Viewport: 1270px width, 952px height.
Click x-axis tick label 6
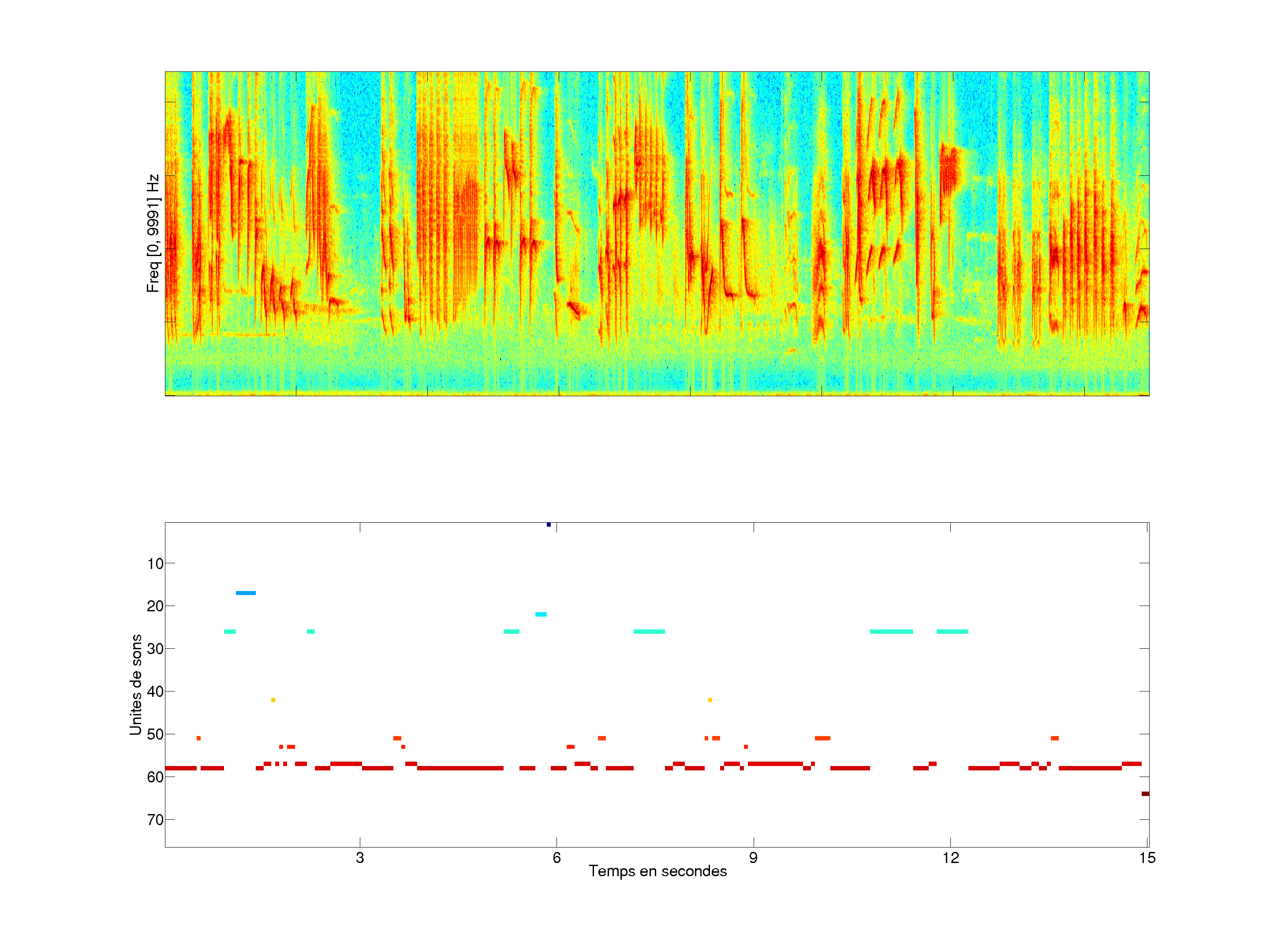(557, 858)
